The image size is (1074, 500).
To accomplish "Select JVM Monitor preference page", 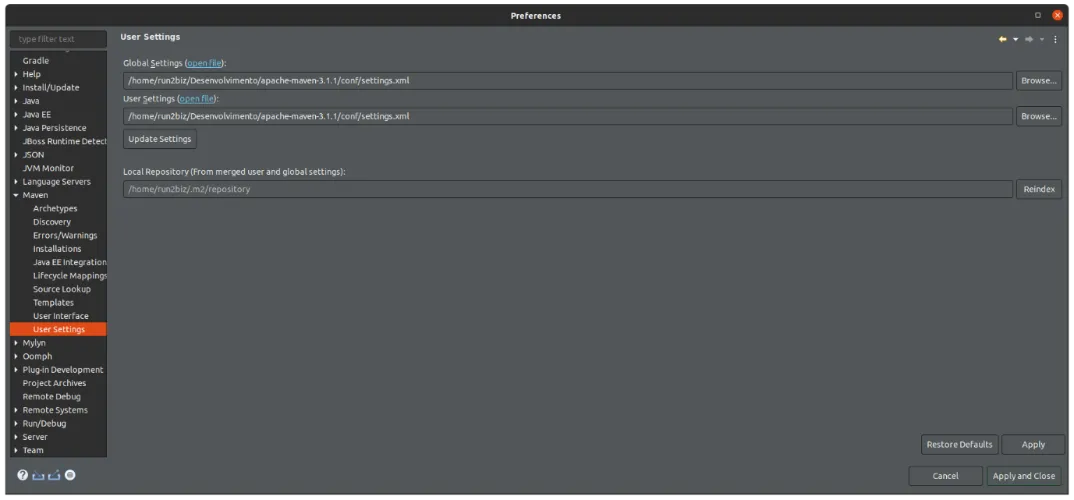I will click(48, 168).
